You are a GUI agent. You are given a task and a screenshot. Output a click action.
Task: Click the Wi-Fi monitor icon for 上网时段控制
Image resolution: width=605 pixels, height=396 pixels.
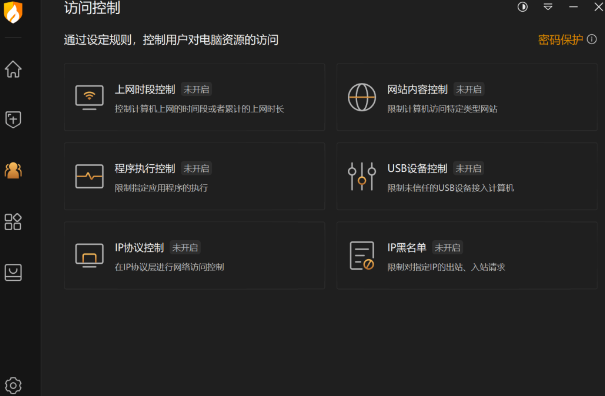[x=89, y=97]
